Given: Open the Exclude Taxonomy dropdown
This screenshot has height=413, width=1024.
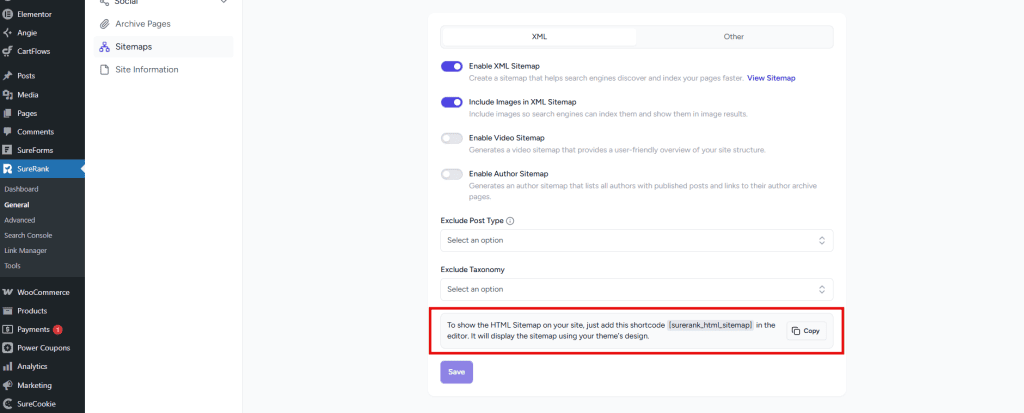Looking at the screenshot, I should [x=636, y=289].
